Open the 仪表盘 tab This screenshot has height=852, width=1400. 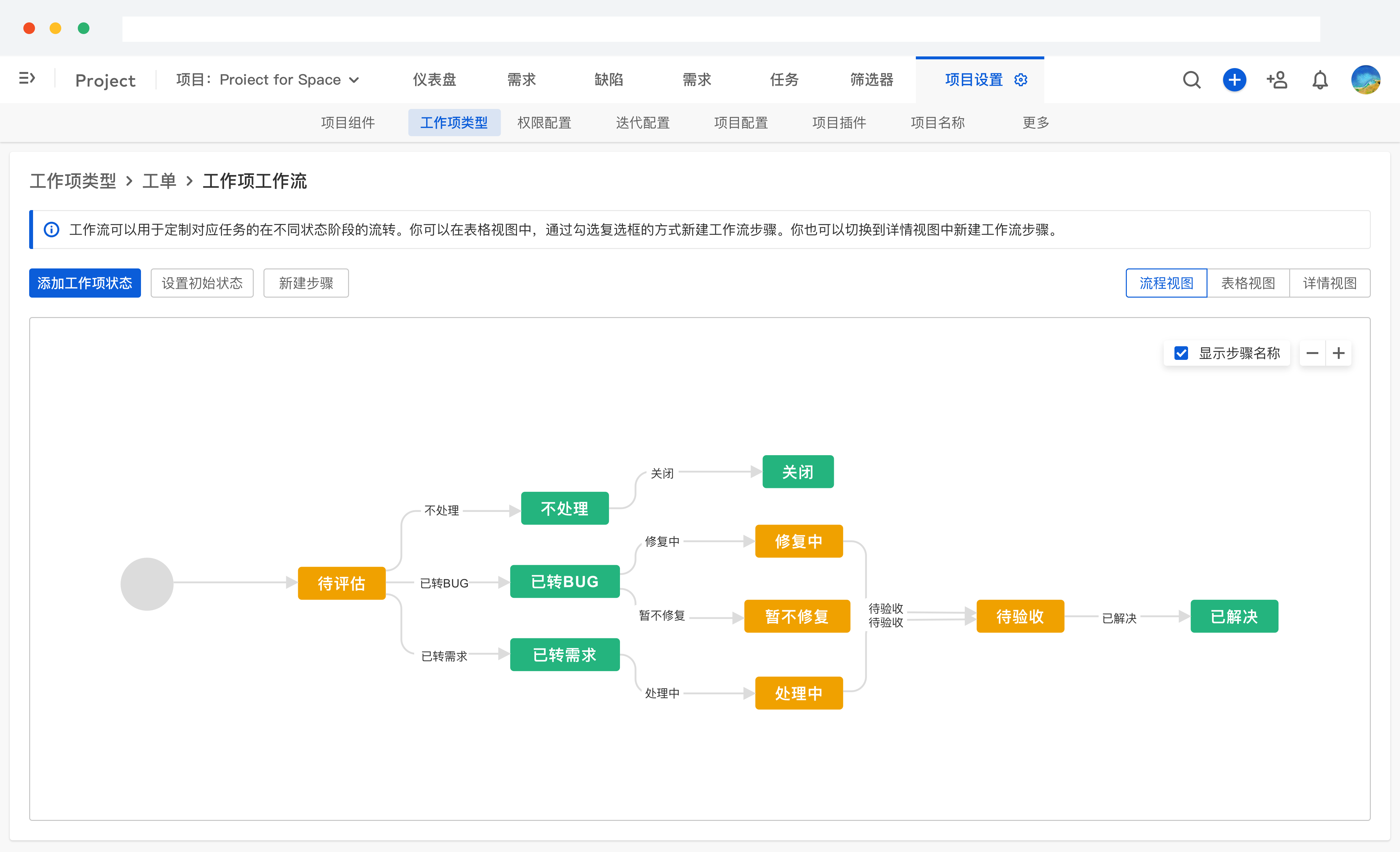(x=434, y=79)
